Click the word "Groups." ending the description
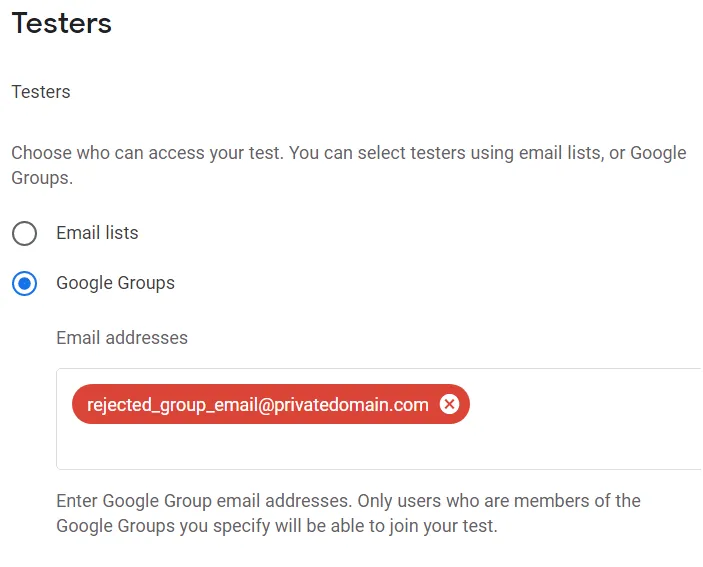This screenshot has height=567, width=703. click(42, 178)
